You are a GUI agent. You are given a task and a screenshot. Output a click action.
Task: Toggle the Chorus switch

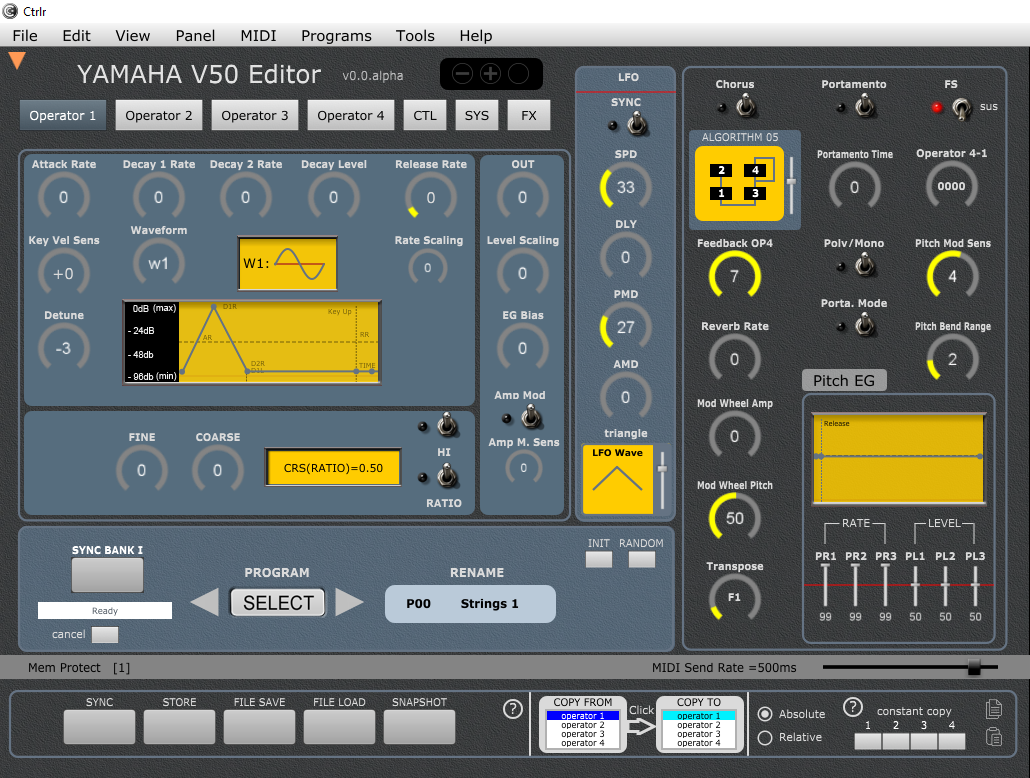[744, 106]
